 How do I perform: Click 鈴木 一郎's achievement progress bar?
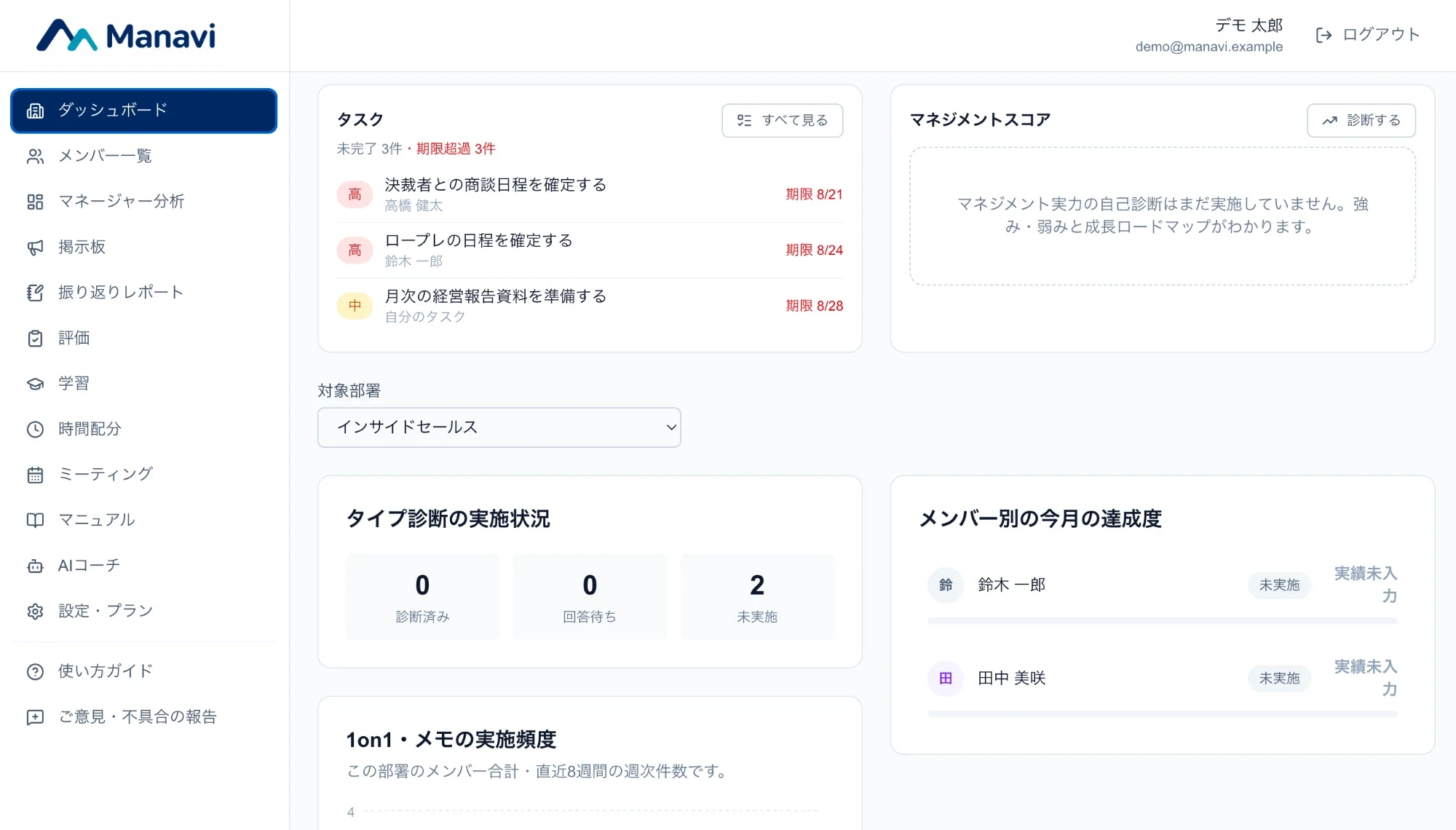coord(1163,621)
